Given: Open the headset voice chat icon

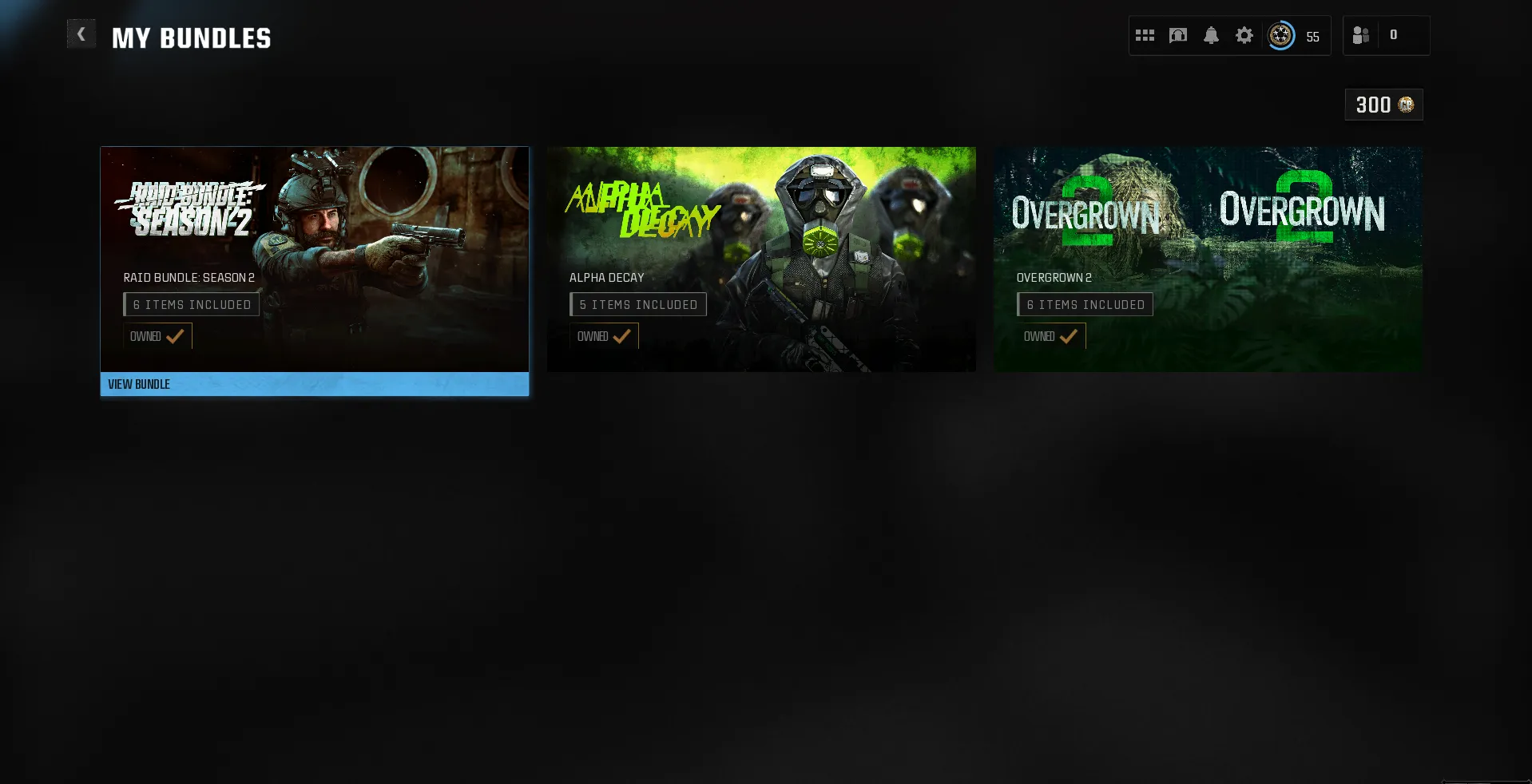Looking at the screenshot, I should click(x=1178, y=36).
